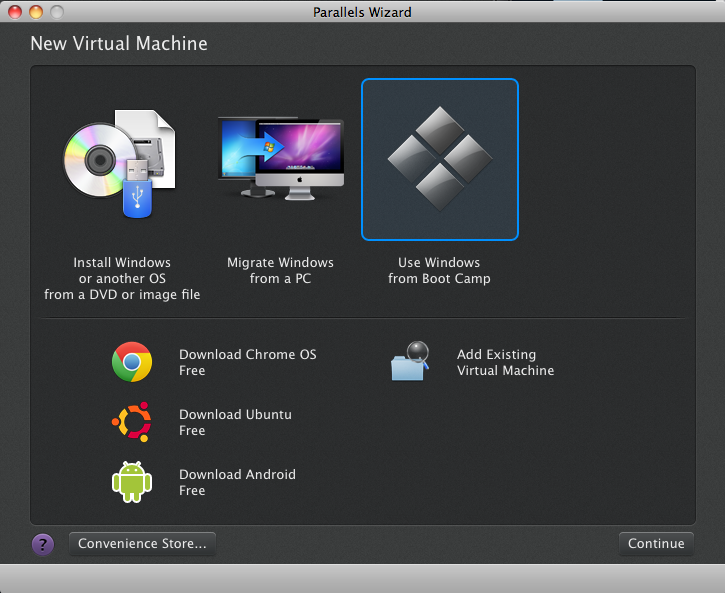Select the DVD and USB install icon
Viewport: 725px width, 593px height.
click(119, 163)
